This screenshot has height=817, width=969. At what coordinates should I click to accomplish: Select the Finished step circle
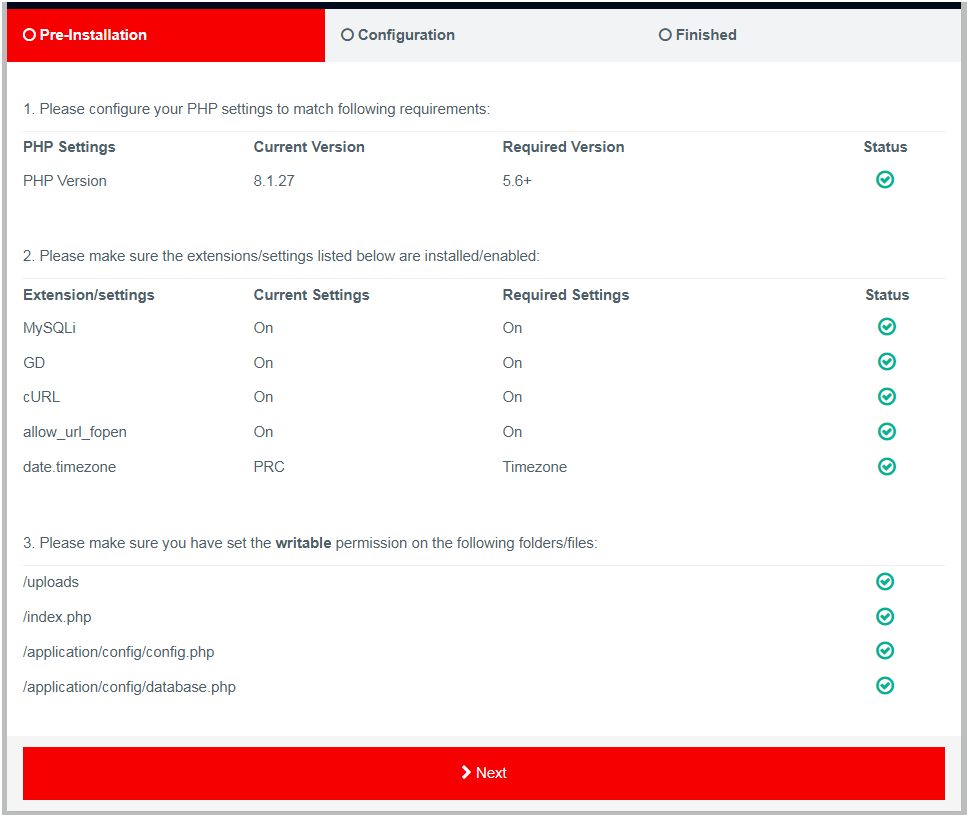tap(665, 35)
